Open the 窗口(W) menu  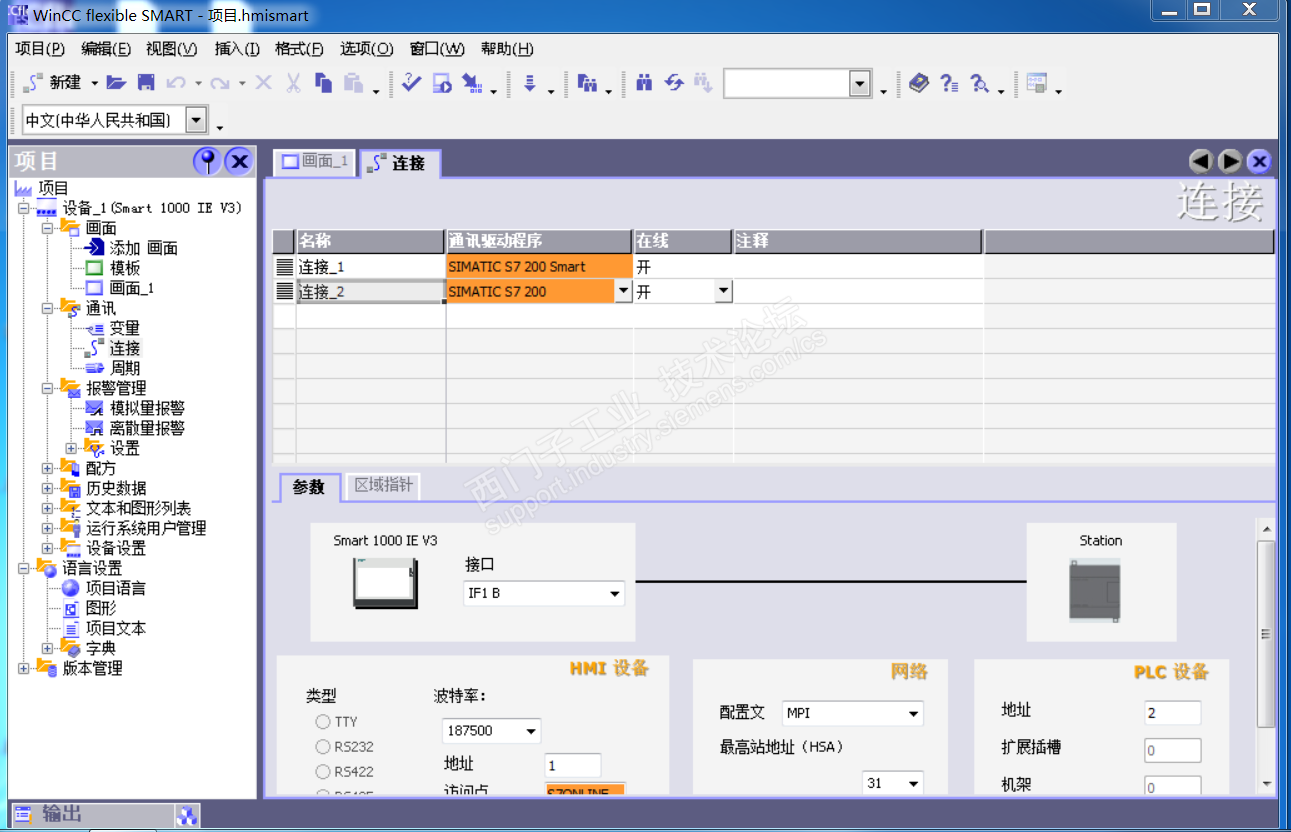[x=438, y=49]
